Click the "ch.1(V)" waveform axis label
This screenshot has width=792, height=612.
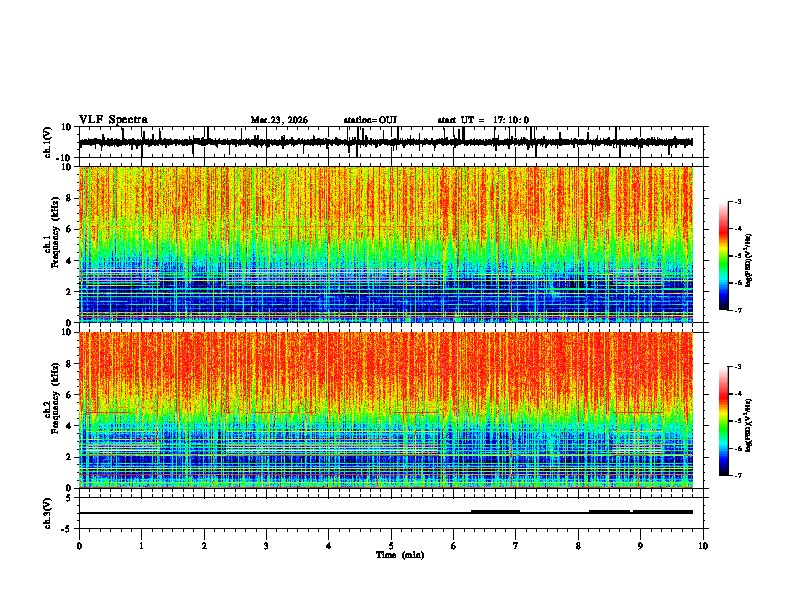pyautogui.click(x=48, y=142)
